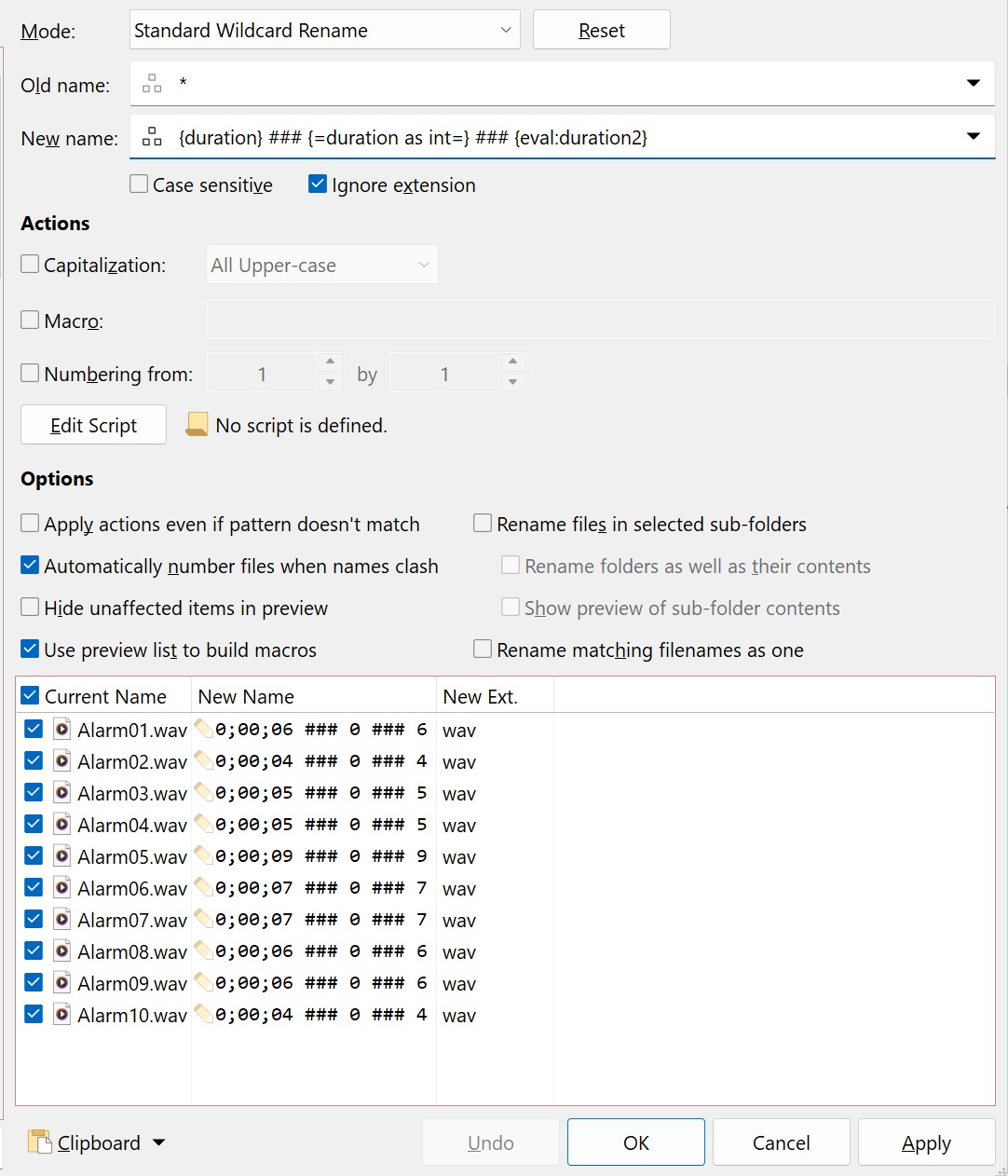Click the Clipboard icon at bottom left
Screen dimensions: 1008x1176
[39, 1142]
